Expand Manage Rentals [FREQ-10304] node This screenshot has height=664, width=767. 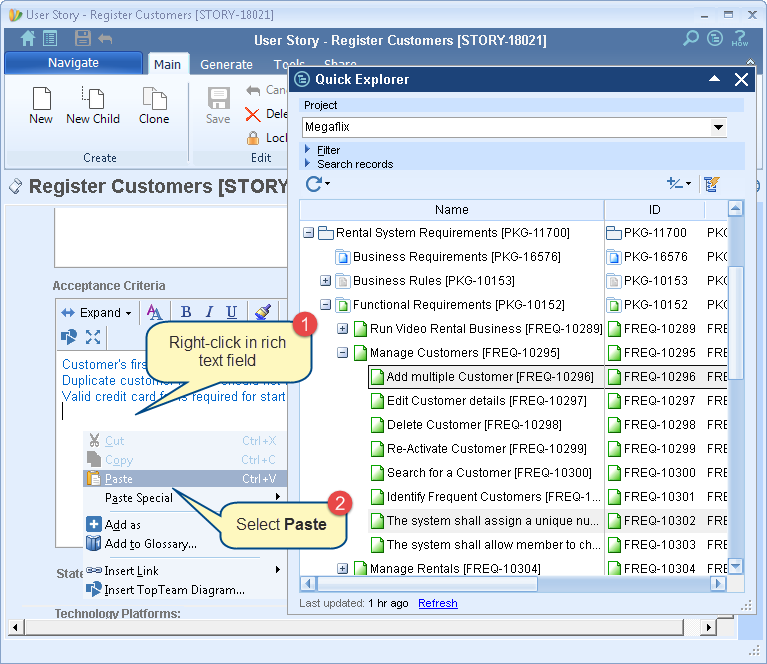(x=342, y=569)
